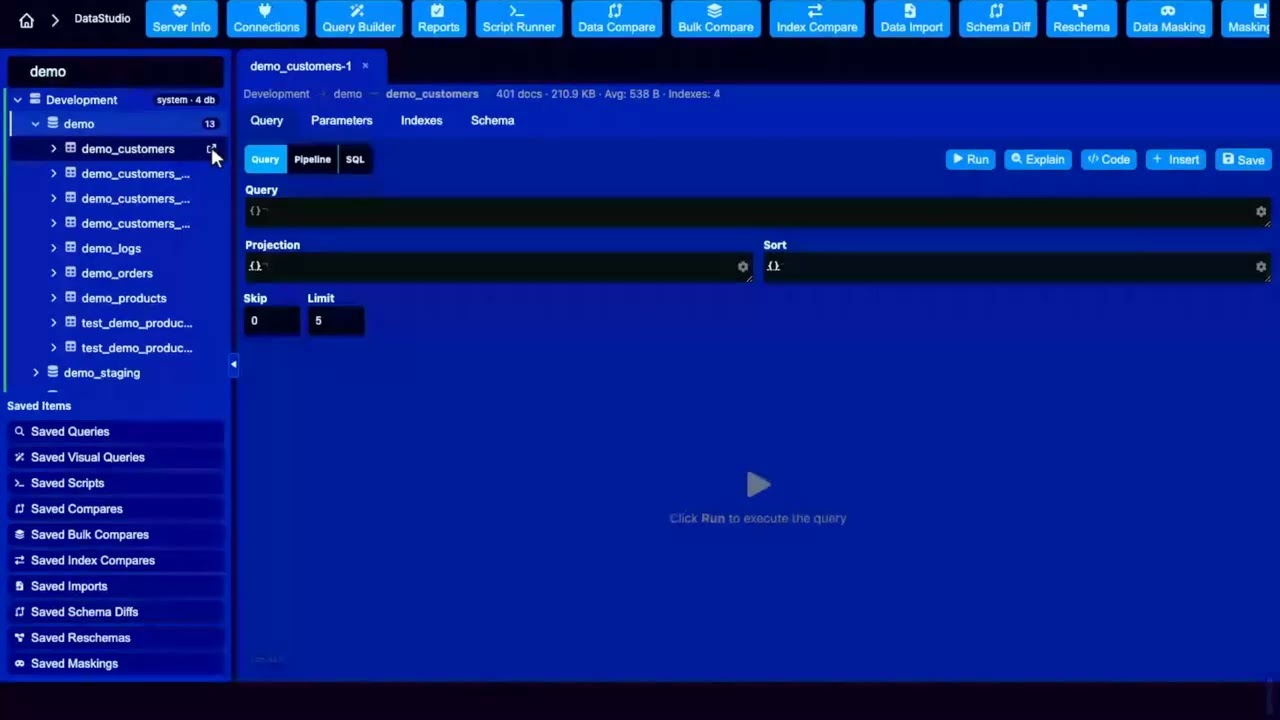The image size is (1280, 720).
Task: Click the Run button
Action: point(970,159)
